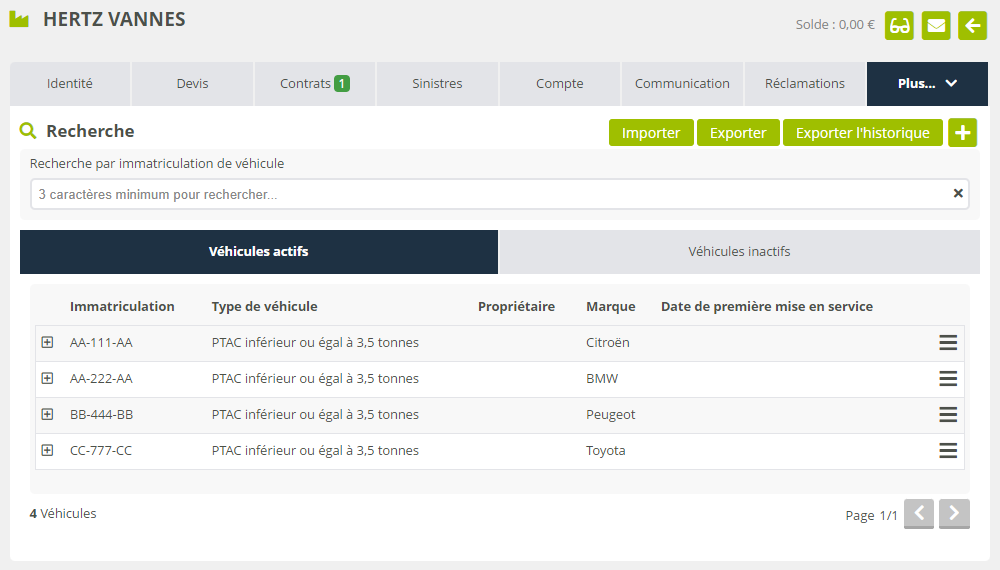Expand the AA-222-AA vehicle row
The width and height of the screenshot is (1000, 570).
pos(47,378)
